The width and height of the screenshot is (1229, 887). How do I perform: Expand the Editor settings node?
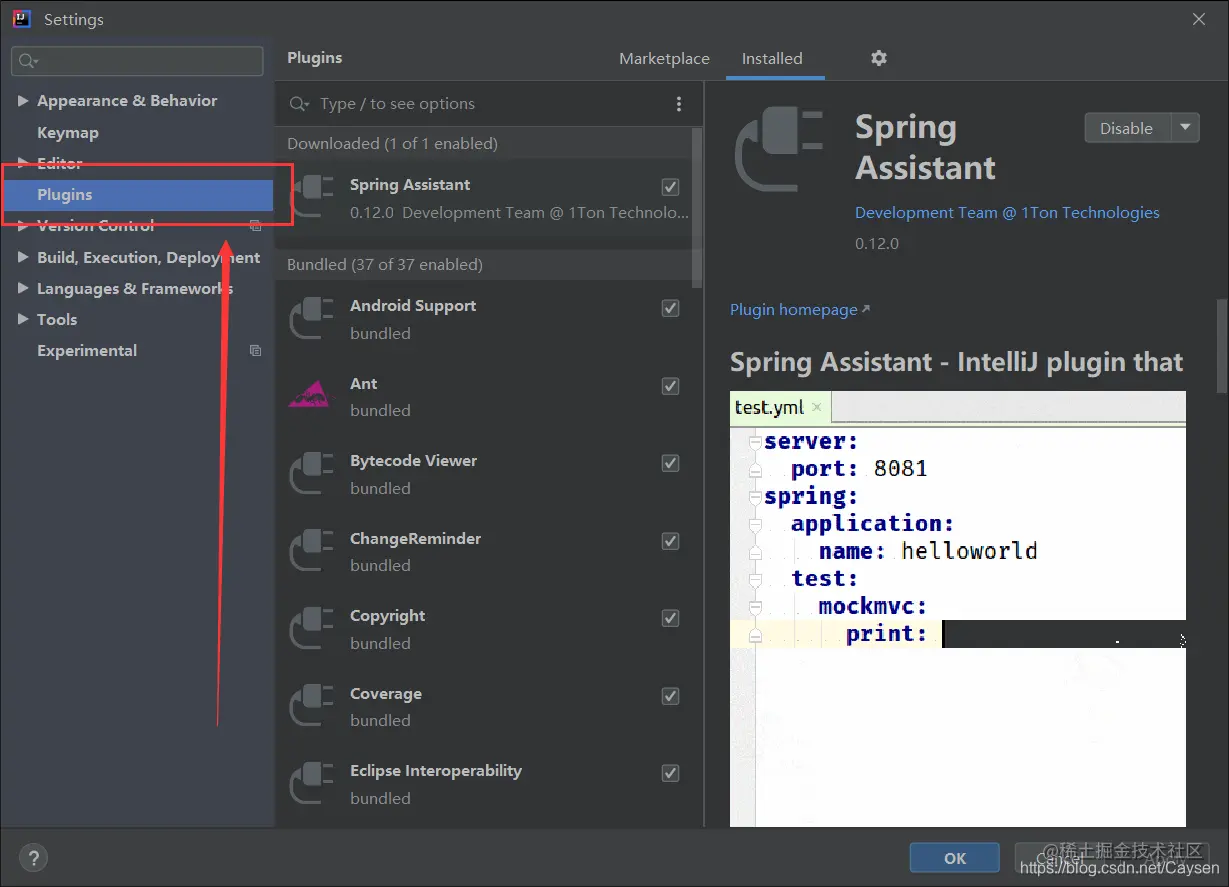pyautogui.click(x=23, y=163)
